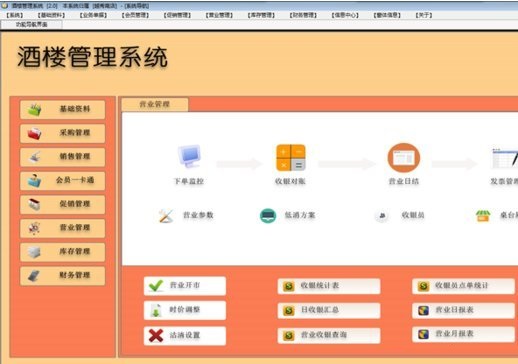The width and height of the screenshot is (518, 364).
Task: Open the 【信息中心】 menu
Action: click(345, 15)
